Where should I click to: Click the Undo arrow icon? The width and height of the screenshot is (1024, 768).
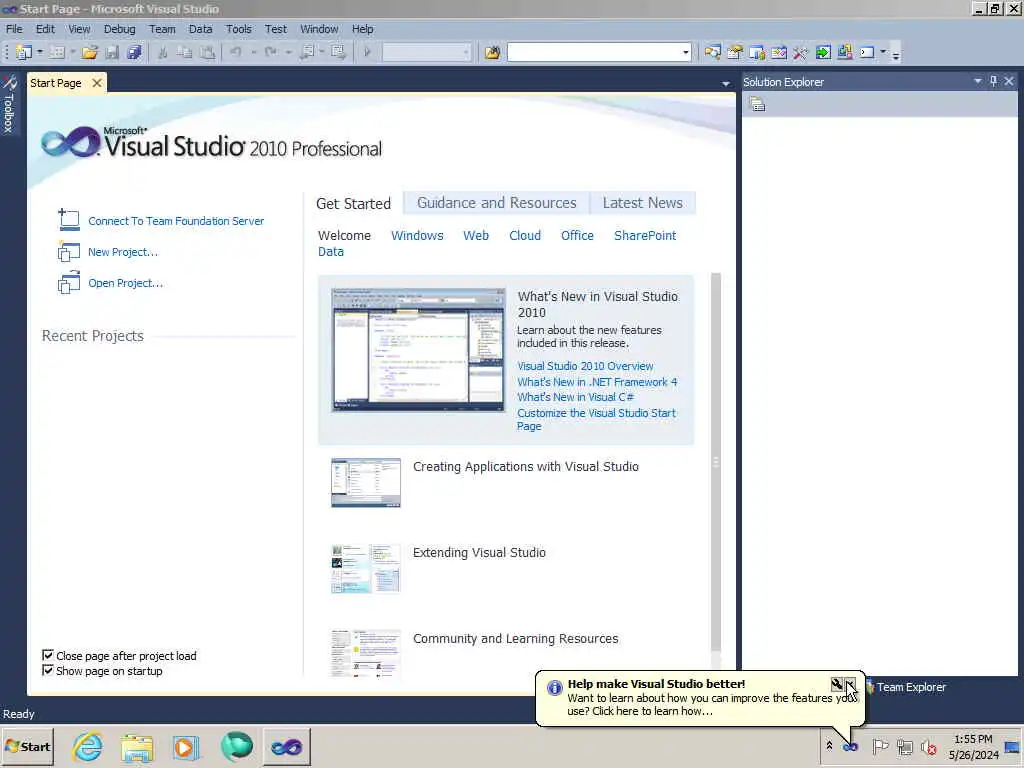pos(236,52)
